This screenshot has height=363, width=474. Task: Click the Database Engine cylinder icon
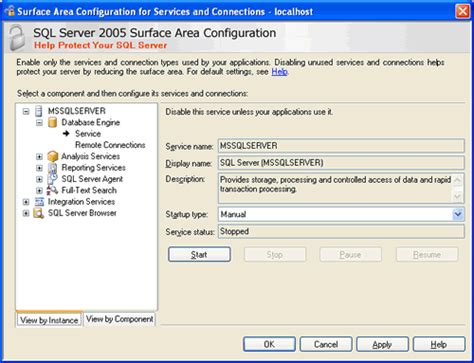coord(52,122)
